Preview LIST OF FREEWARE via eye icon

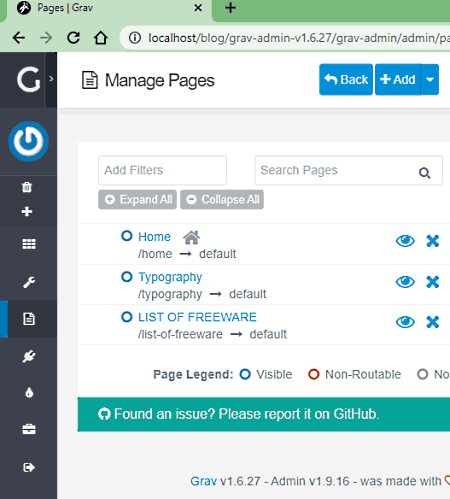coord(405,322)
